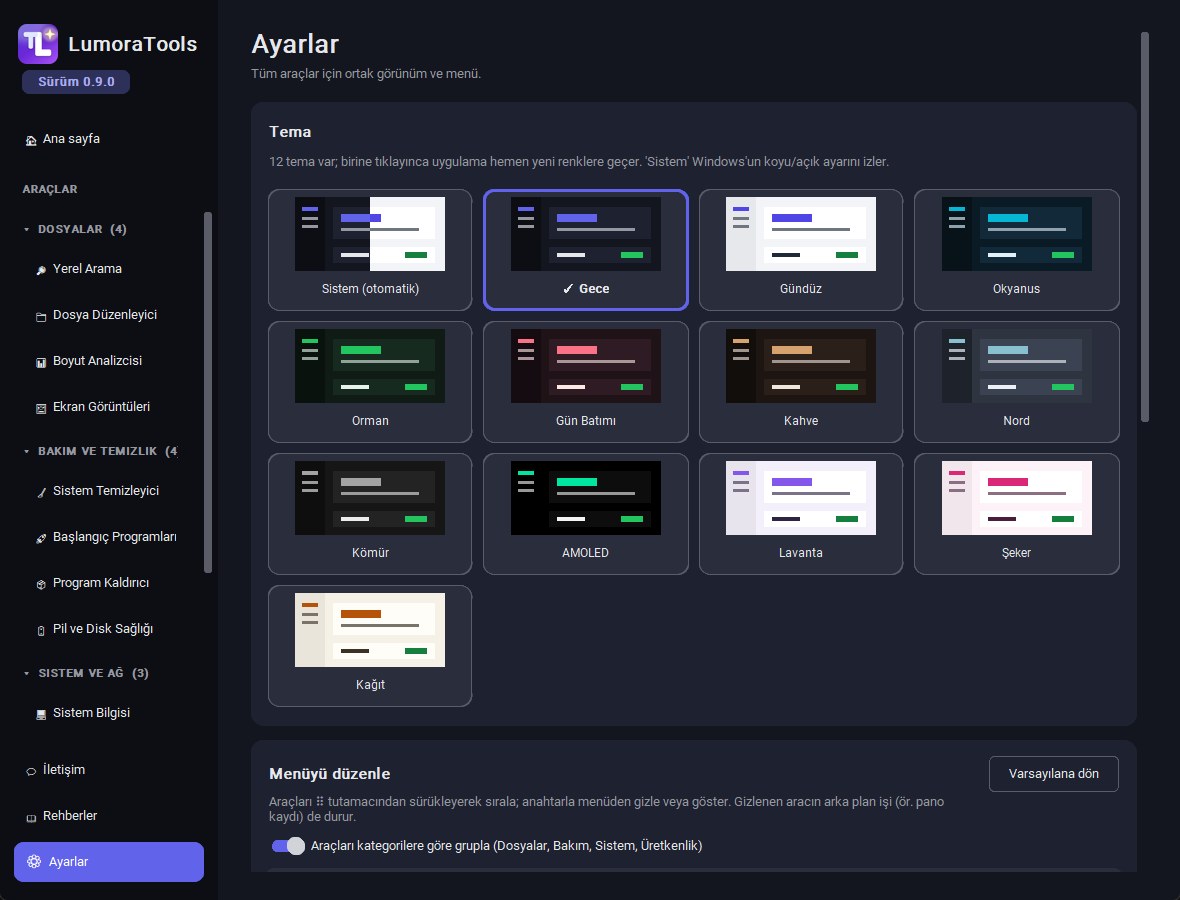Click the gear icon for Ayarlar

34,862
